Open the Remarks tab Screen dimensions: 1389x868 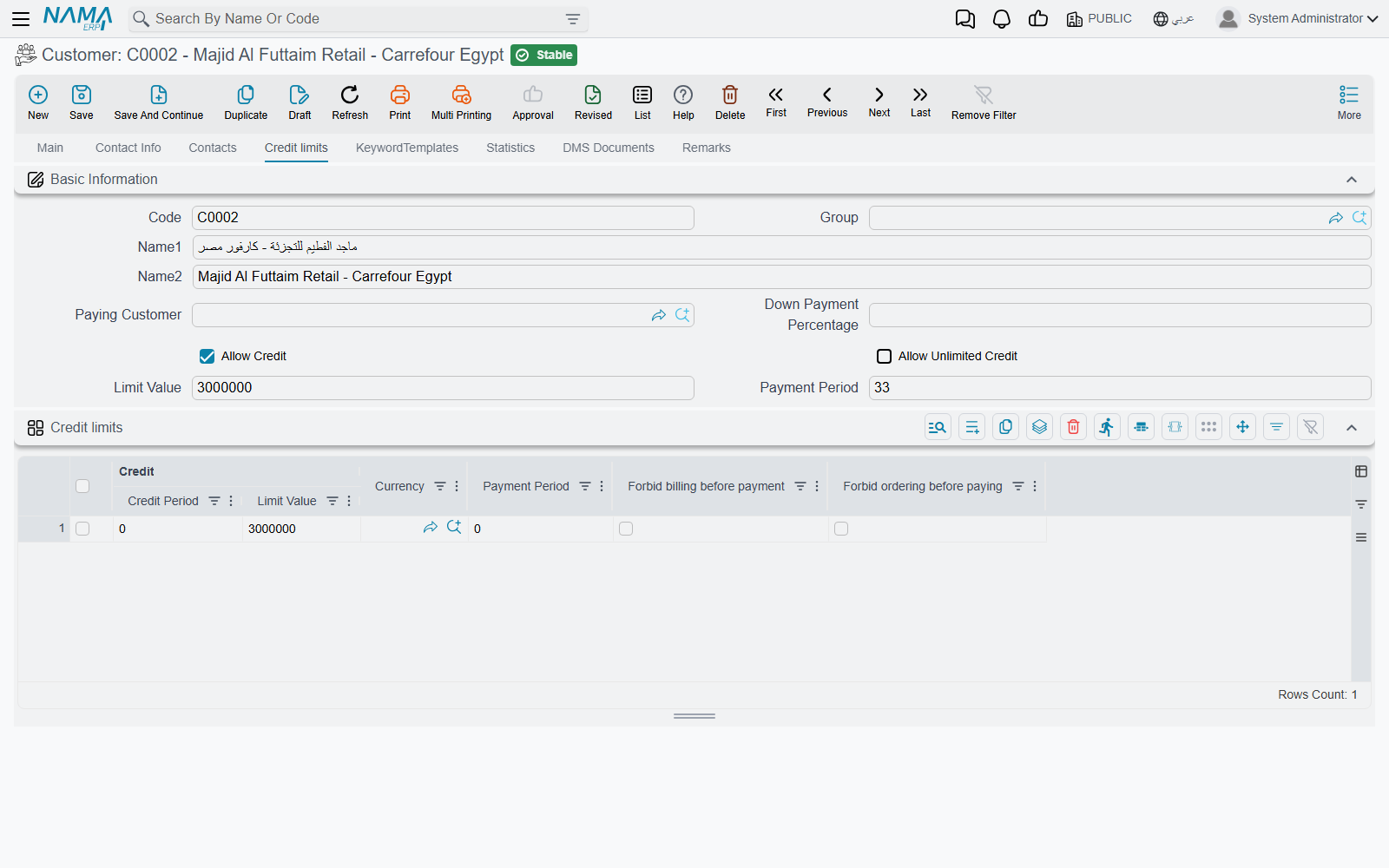click(x=707, y=148)
